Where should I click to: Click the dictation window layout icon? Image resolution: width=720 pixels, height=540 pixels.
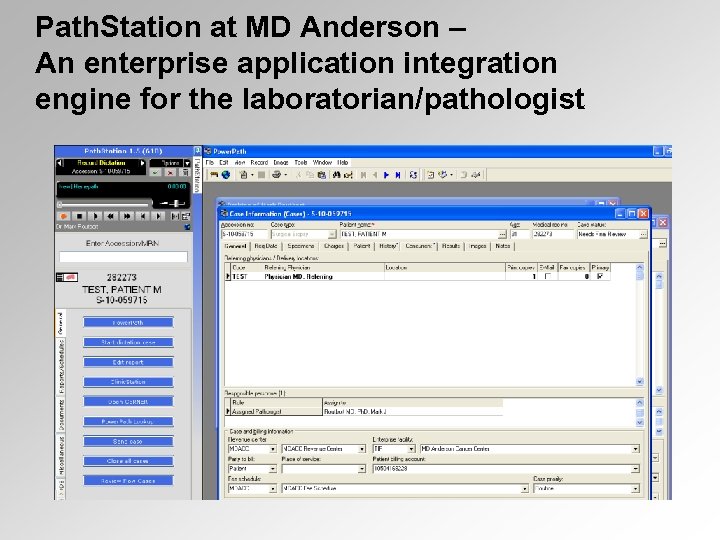186,216
